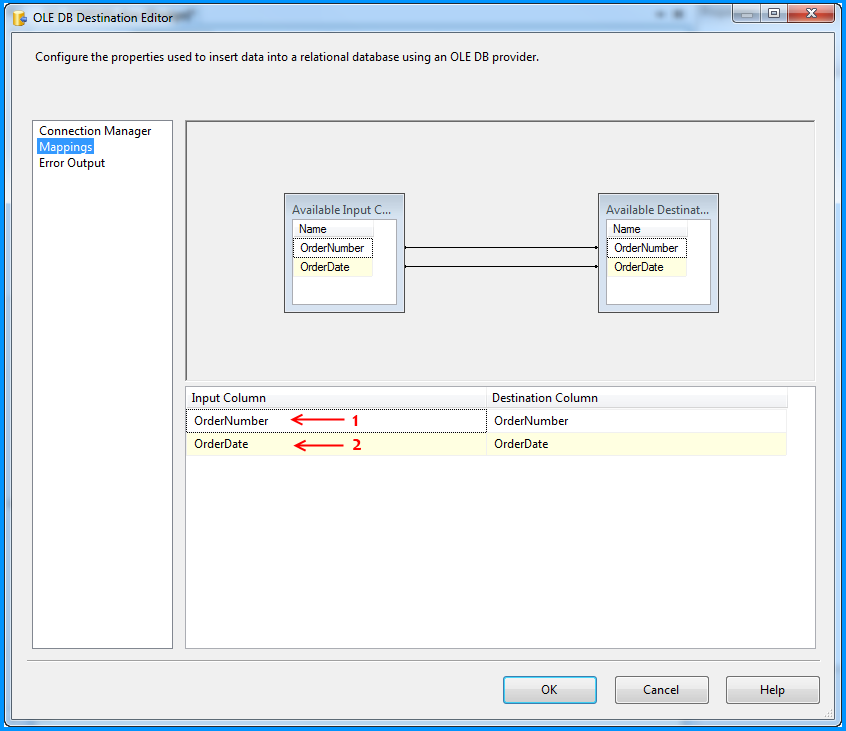Open the OrderNumber destination column cell

point(637,421)
